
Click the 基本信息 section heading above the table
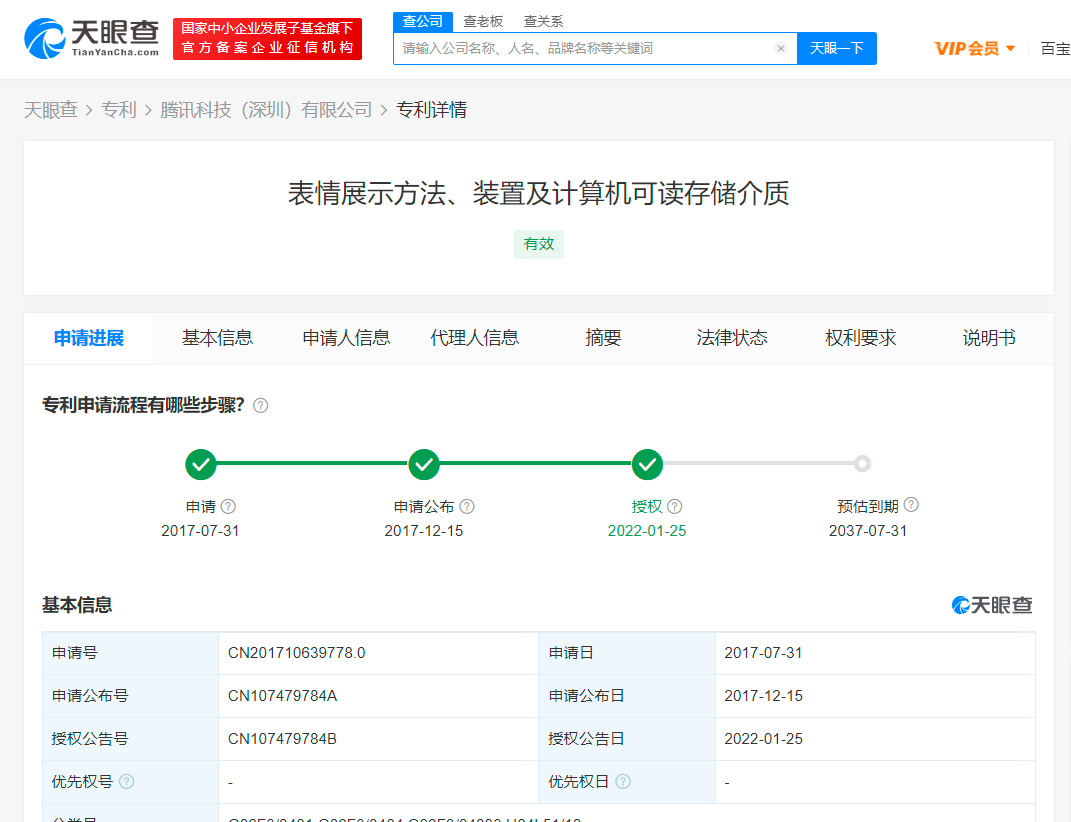77,605
